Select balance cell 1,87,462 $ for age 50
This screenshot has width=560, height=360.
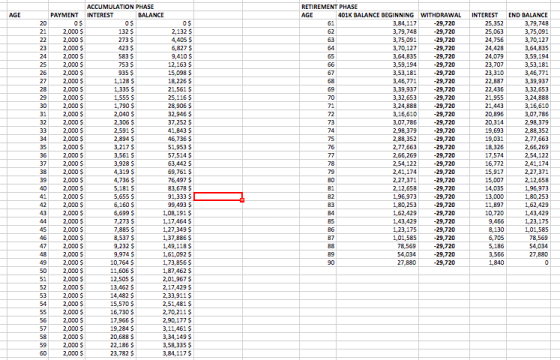click(x=164, y=271)
